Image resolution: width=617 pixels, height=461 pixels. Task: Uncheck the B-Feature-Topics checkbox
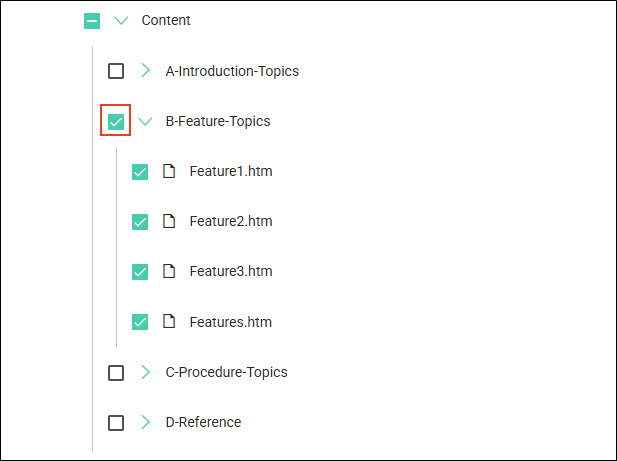[116, 122]
